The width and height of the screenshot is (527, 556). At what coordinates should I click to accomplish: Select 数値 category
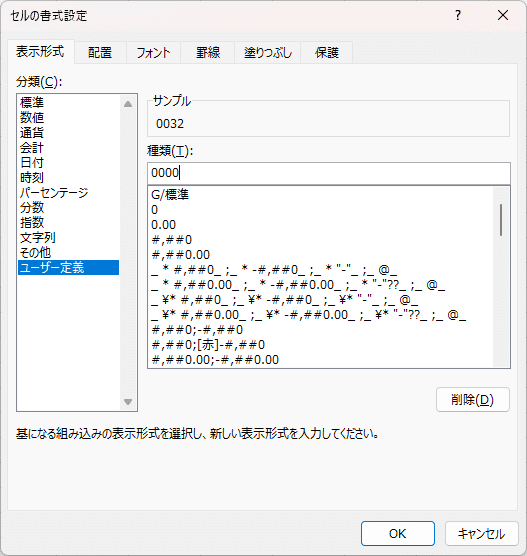pyautogui.click(x=68, y=117)
